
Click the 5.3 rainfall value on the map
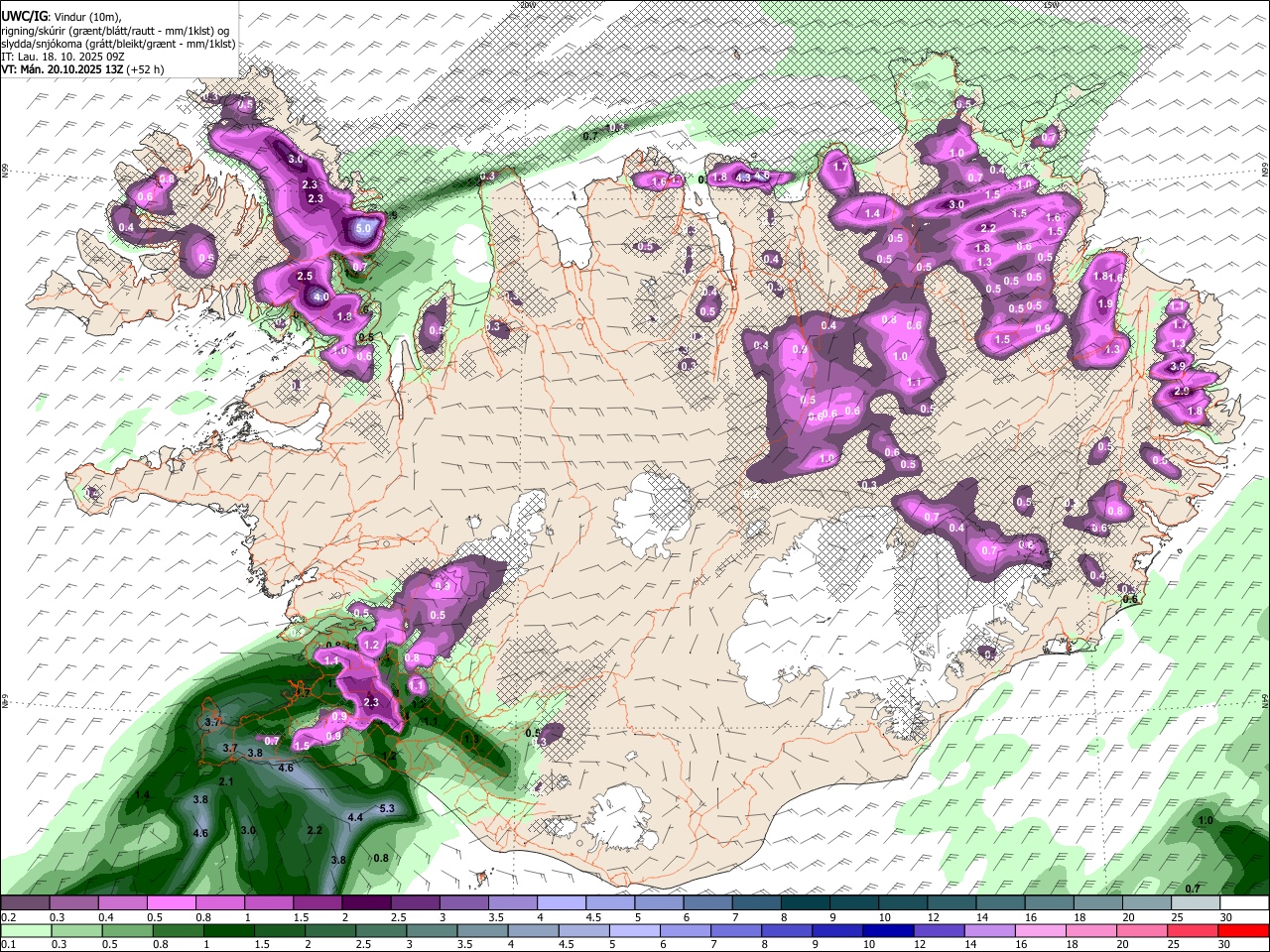pyautogui.click(x=387, y=809)
